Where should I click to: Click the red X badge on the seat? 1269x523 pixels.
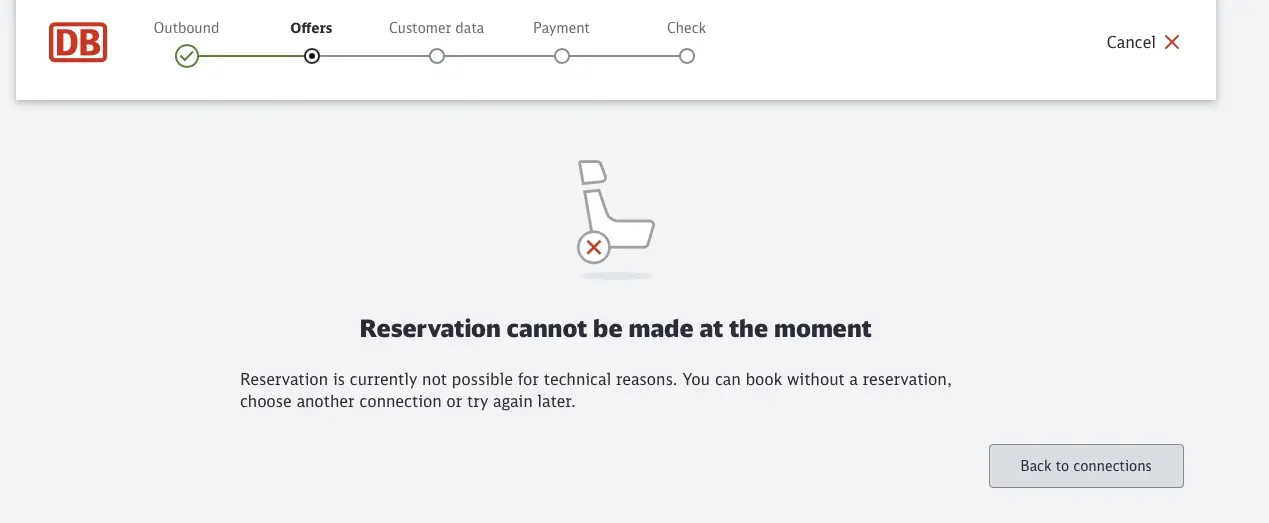(x=594, y=247)
